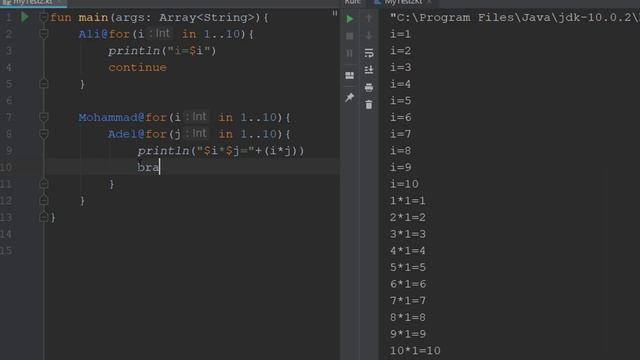
Task: Collapse fold at Ali loop closing brace
Action: pos(44,84)
